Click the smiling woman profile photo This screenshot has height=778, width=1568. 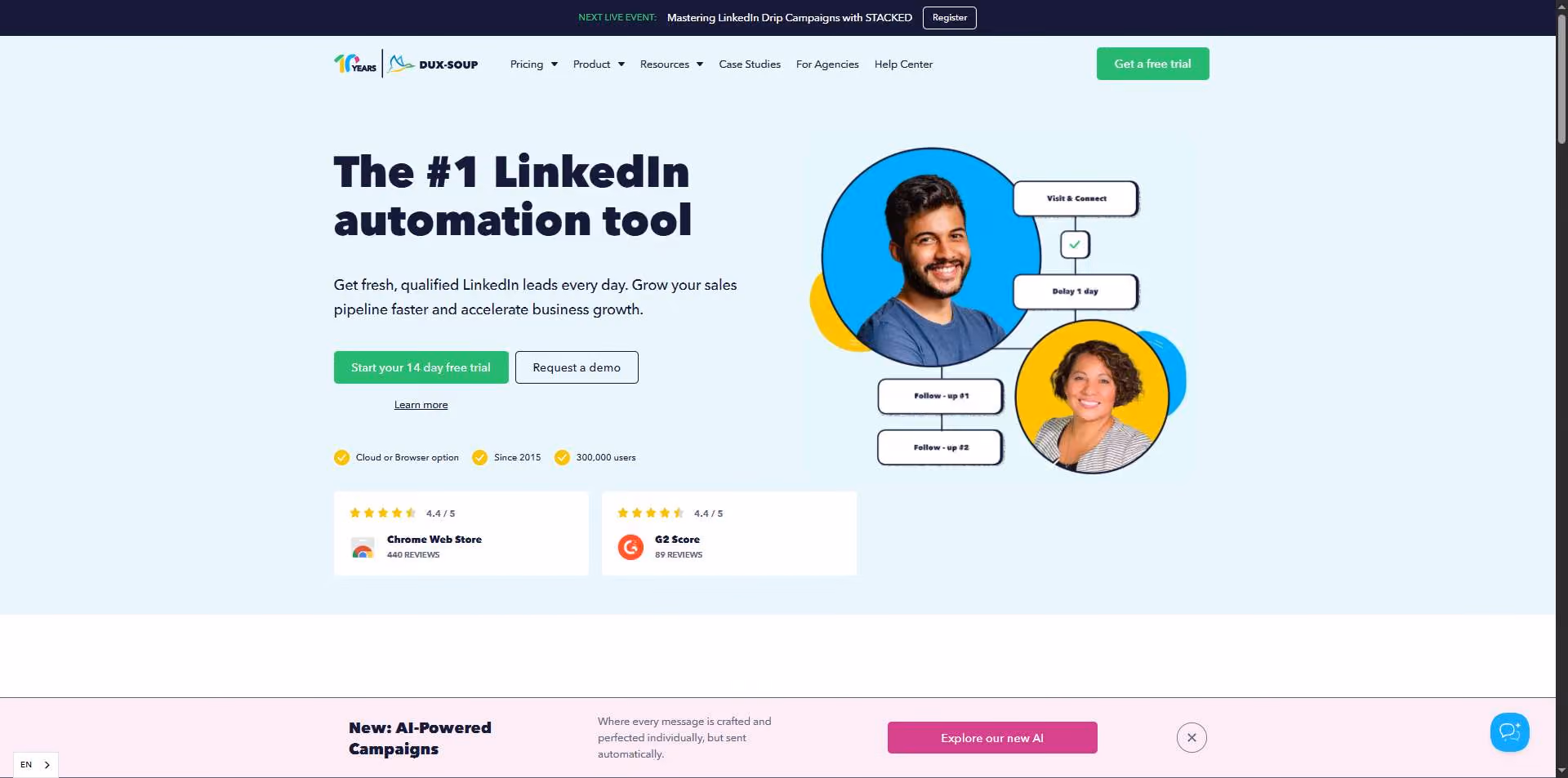(x=1092, y=397)
